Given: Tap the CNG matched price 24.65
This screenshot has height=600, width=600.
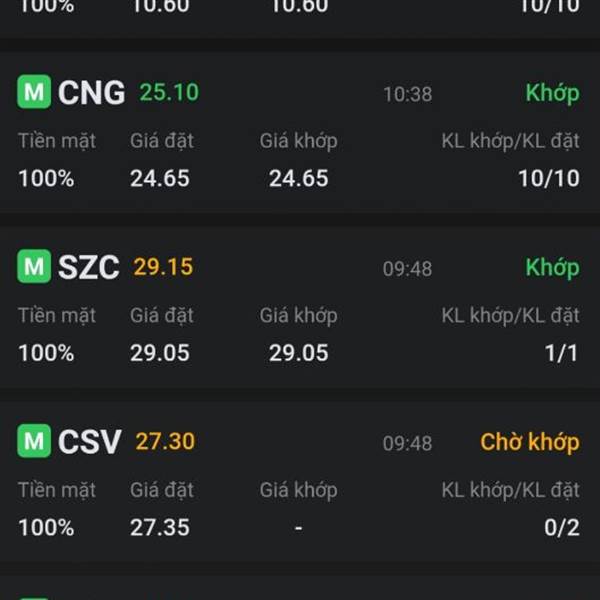Looking at the screenshot, I should tap(298, 179).
